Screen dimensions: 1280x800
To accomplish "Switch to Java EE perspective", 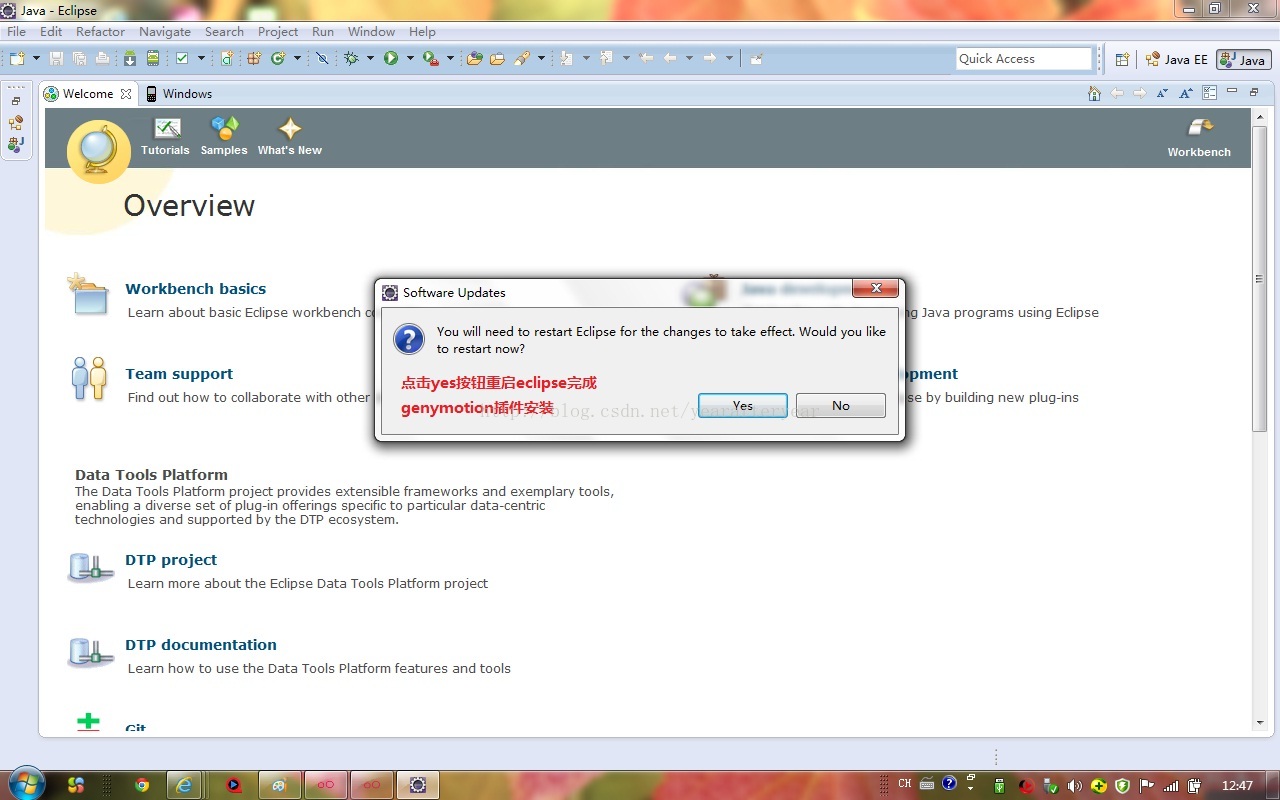I will click(x=1177, y=59).
